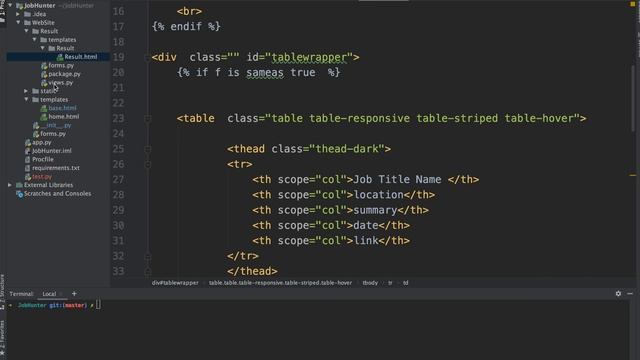Collapse templates folder inside Result
The image size is (640, 360).
click(x=35, y=40)
